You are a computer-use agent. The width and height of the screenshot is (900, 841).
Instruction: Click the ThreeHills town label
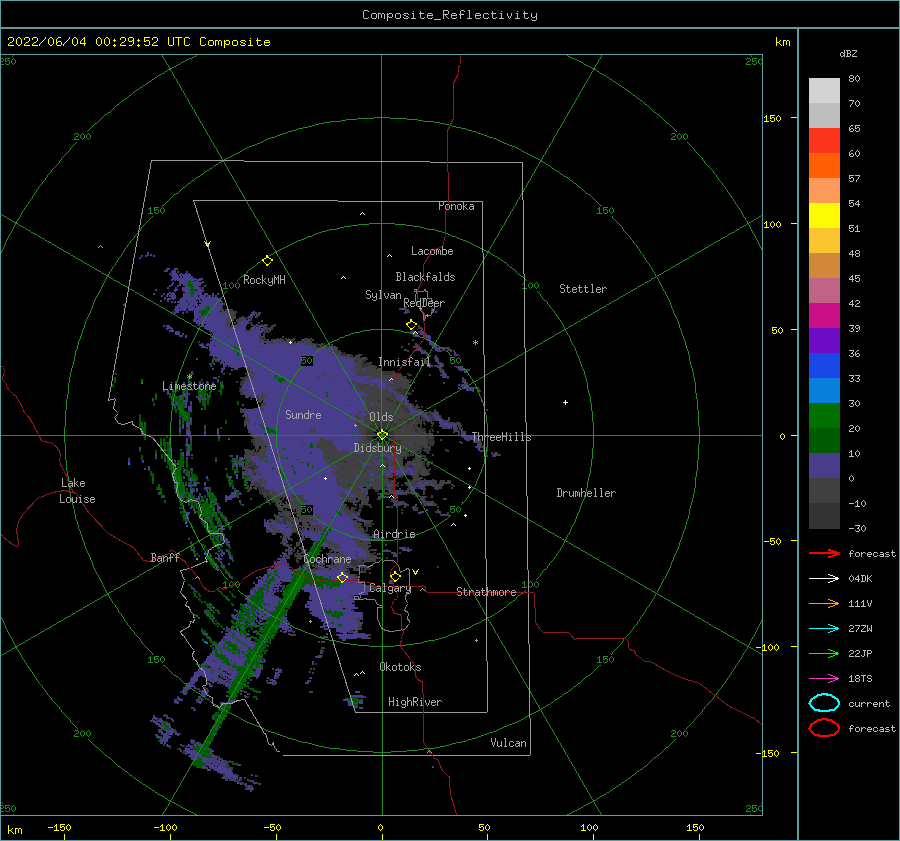click(501, 437)
